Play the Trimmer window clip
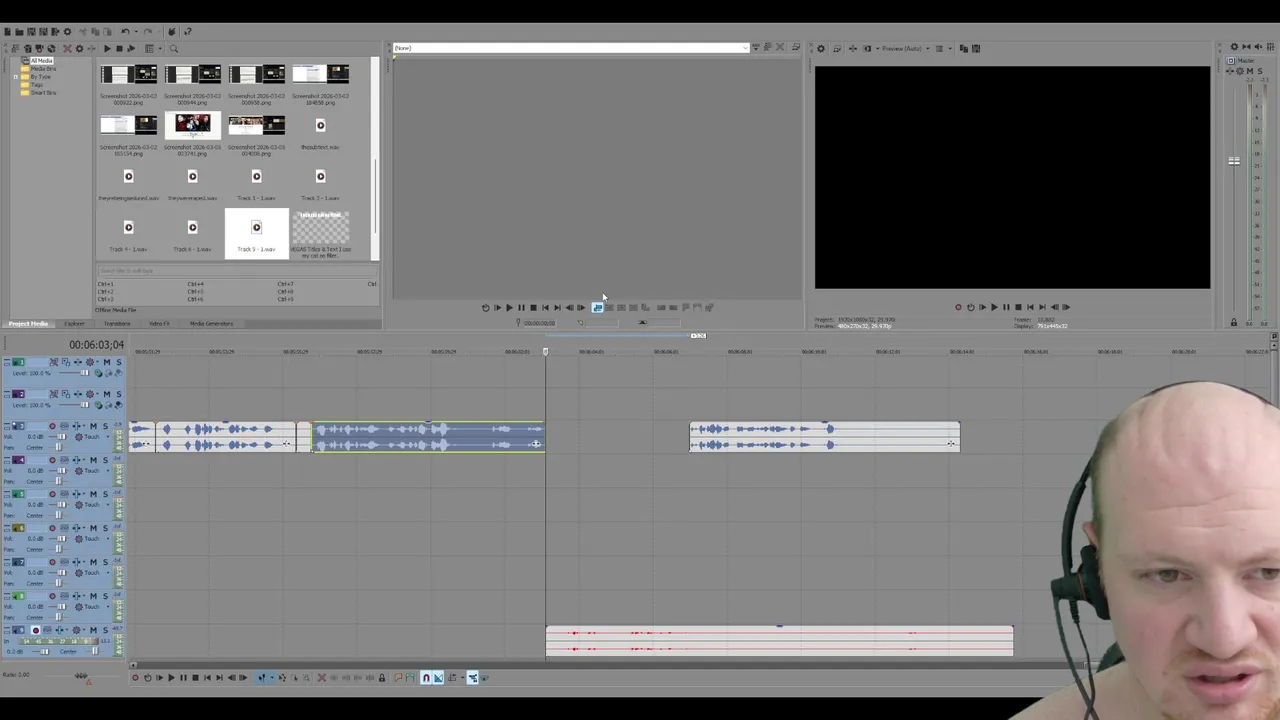Screen dimensions: 1280x720 coord(509,307)
